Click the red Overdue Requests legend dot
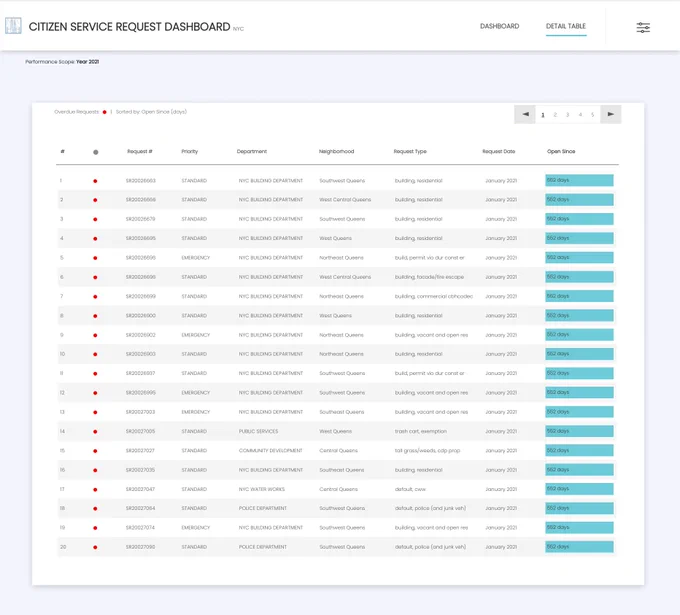The width and height of the screenshot is (680, 615). click(105, 112)
